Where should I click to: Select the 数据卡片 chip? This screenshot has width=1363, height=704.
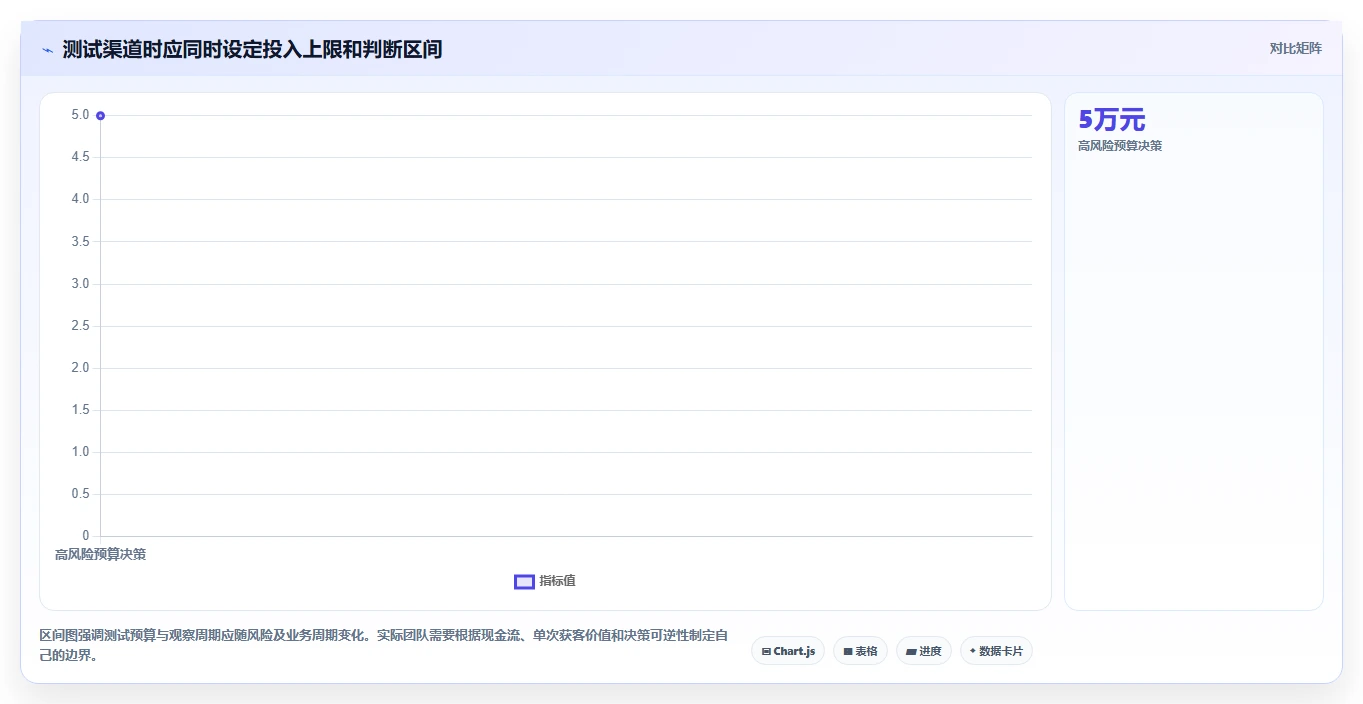click(x=996, y=651)
